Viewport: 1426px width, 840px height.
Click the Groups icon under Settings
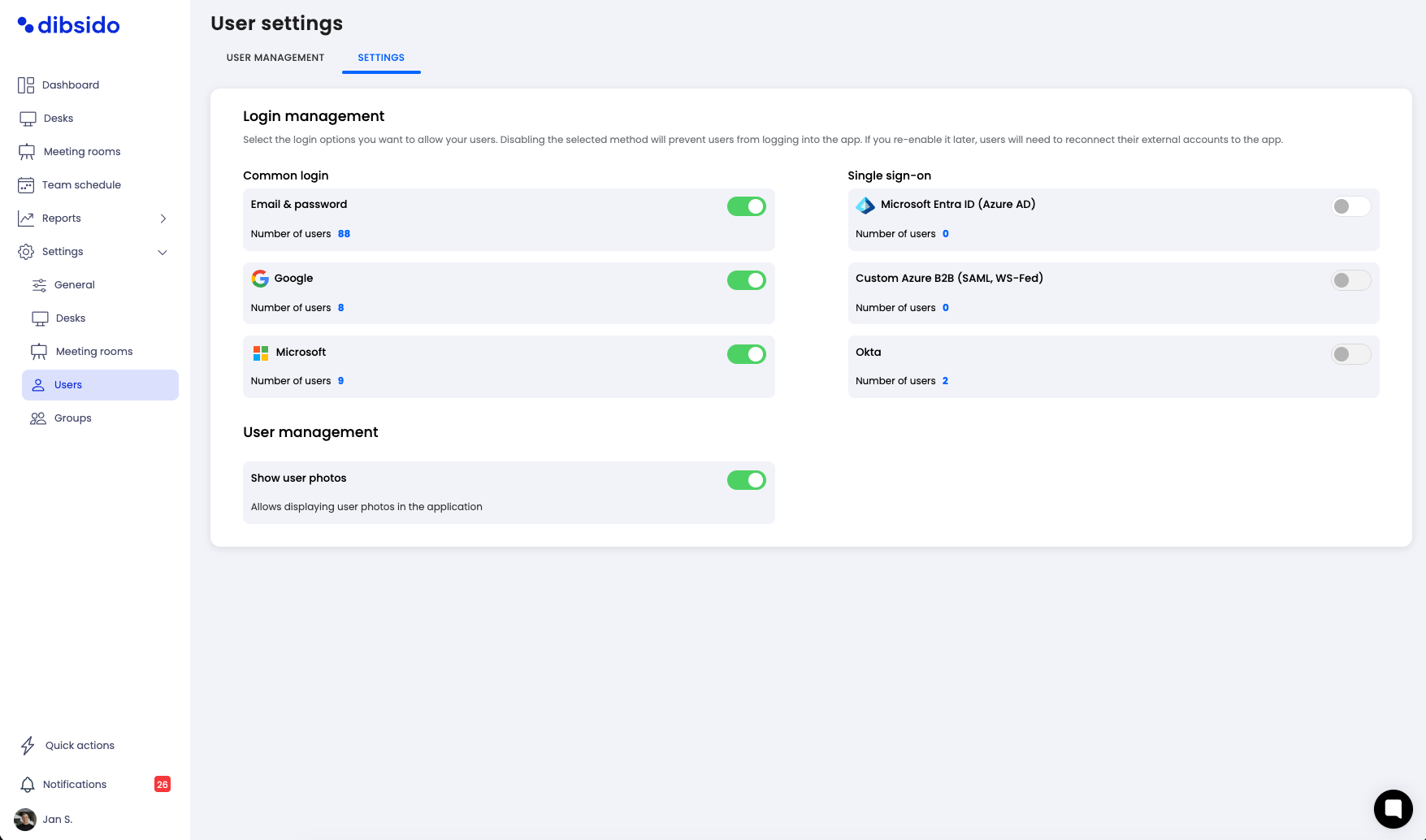(x=38, y=418)
